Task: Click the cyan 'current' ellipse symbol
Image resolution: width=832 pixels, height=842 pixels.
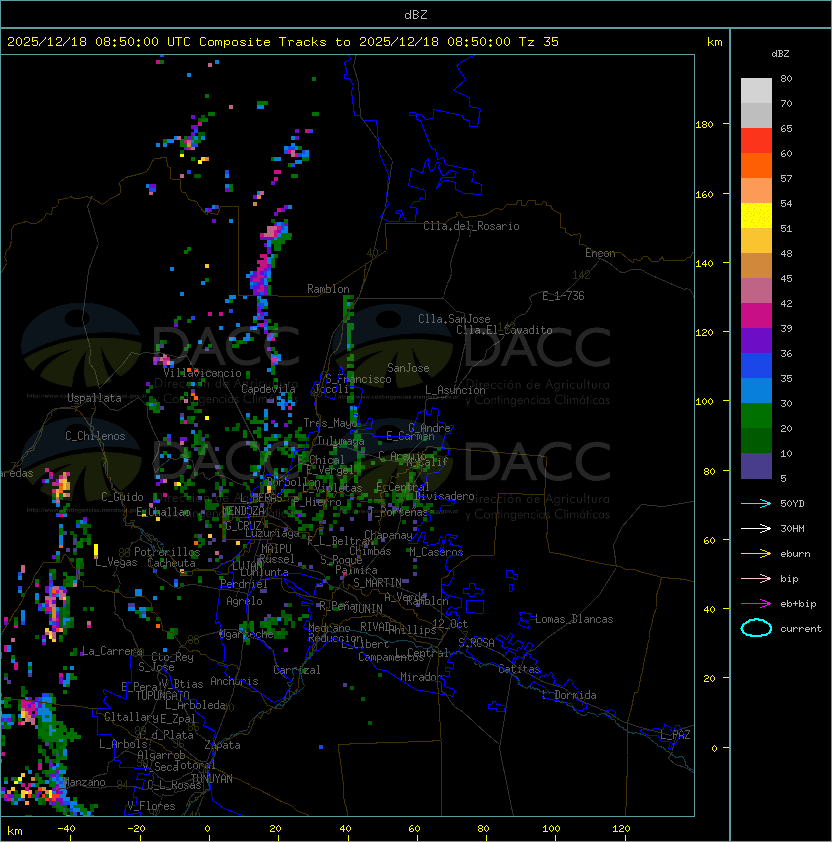Action: click(x=756, y=628)
